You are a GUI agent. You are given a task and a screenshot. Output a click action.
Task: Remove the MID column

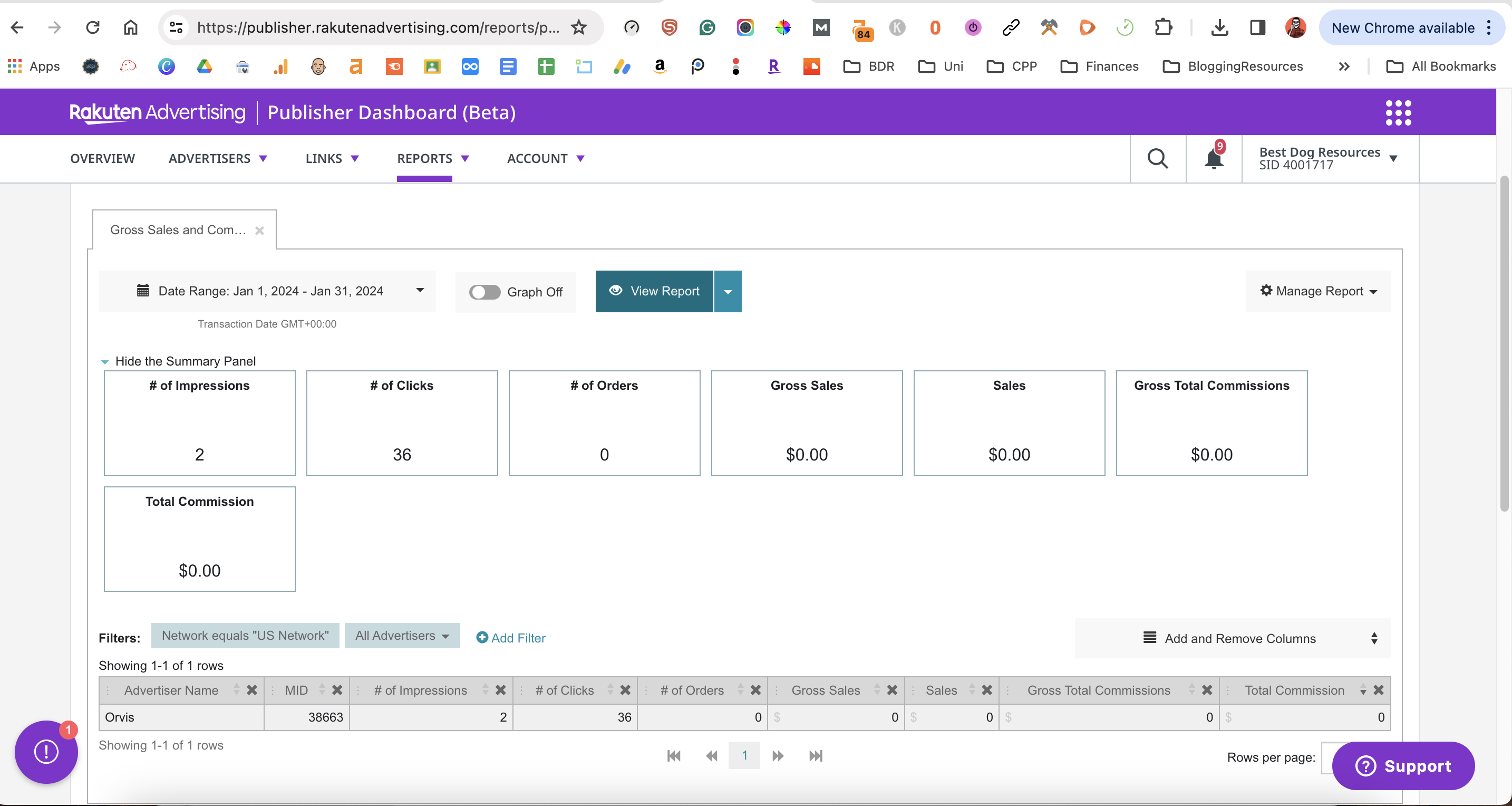(x=337, y=689)
